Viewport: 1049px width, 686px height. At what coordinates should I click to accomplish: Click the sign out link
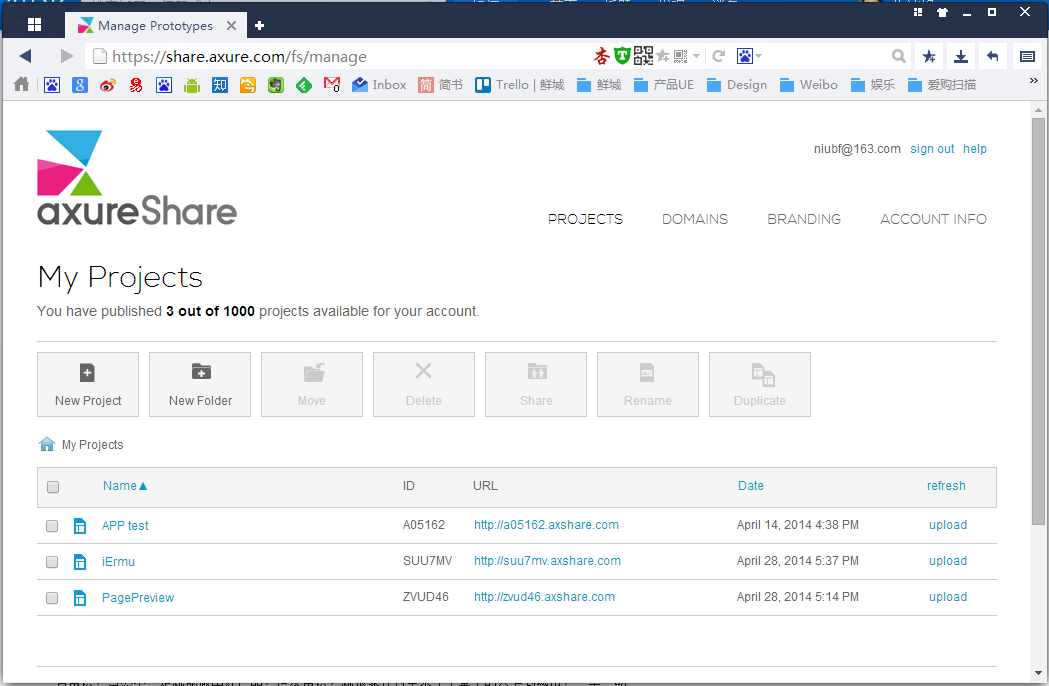click(x=932, y=149)
